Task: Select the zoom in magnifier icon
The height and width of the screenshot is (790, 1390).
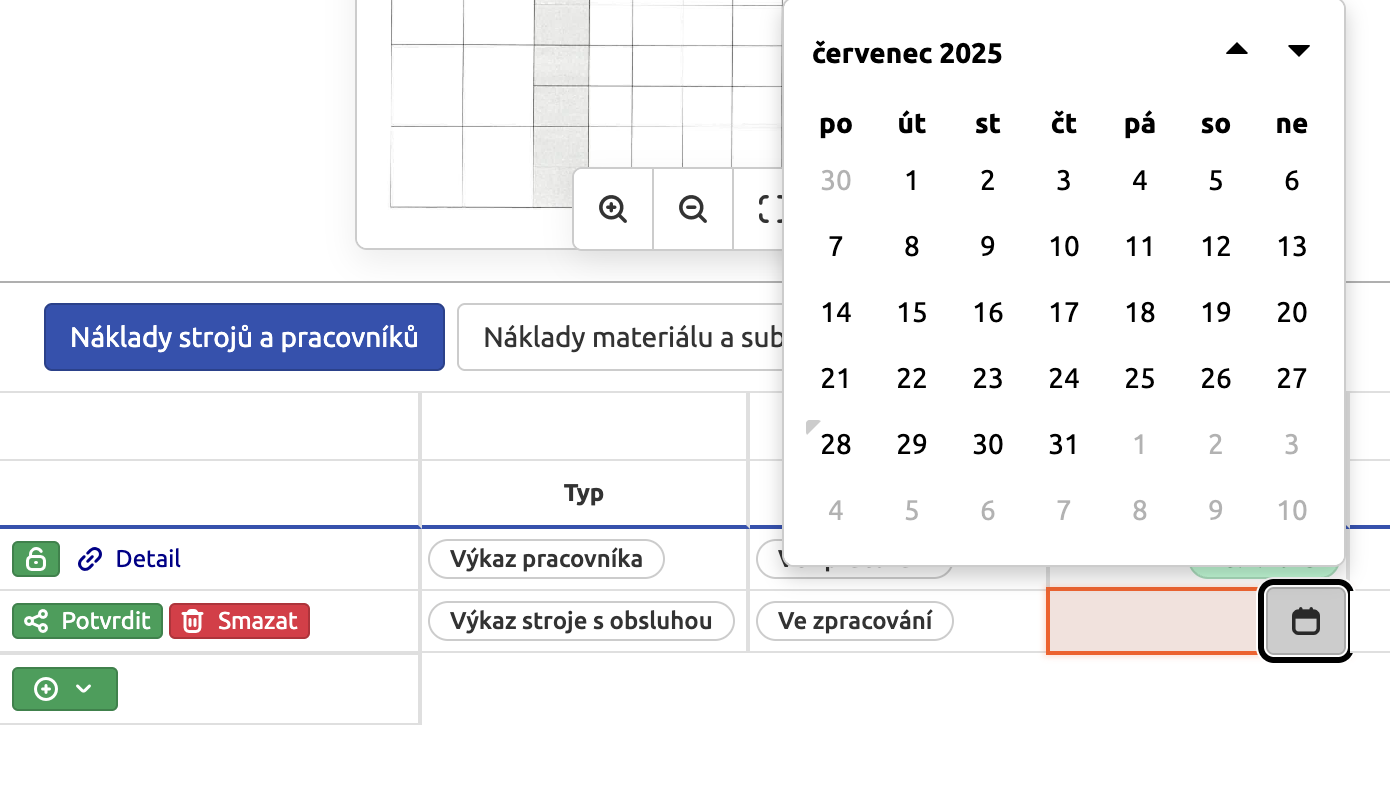Action: (x=613, y=209)
